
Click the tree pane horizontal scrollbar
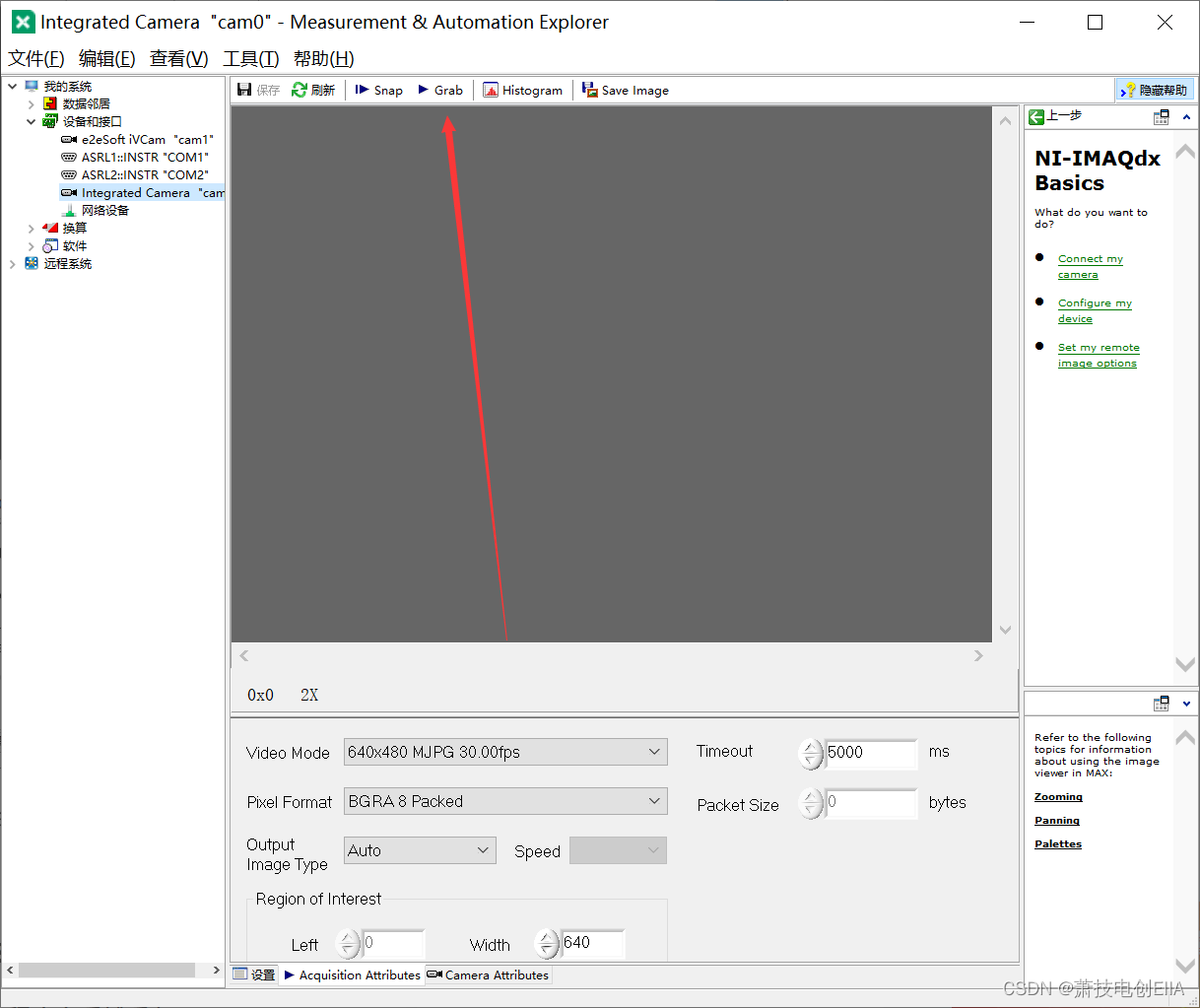(x=106, y=971)
